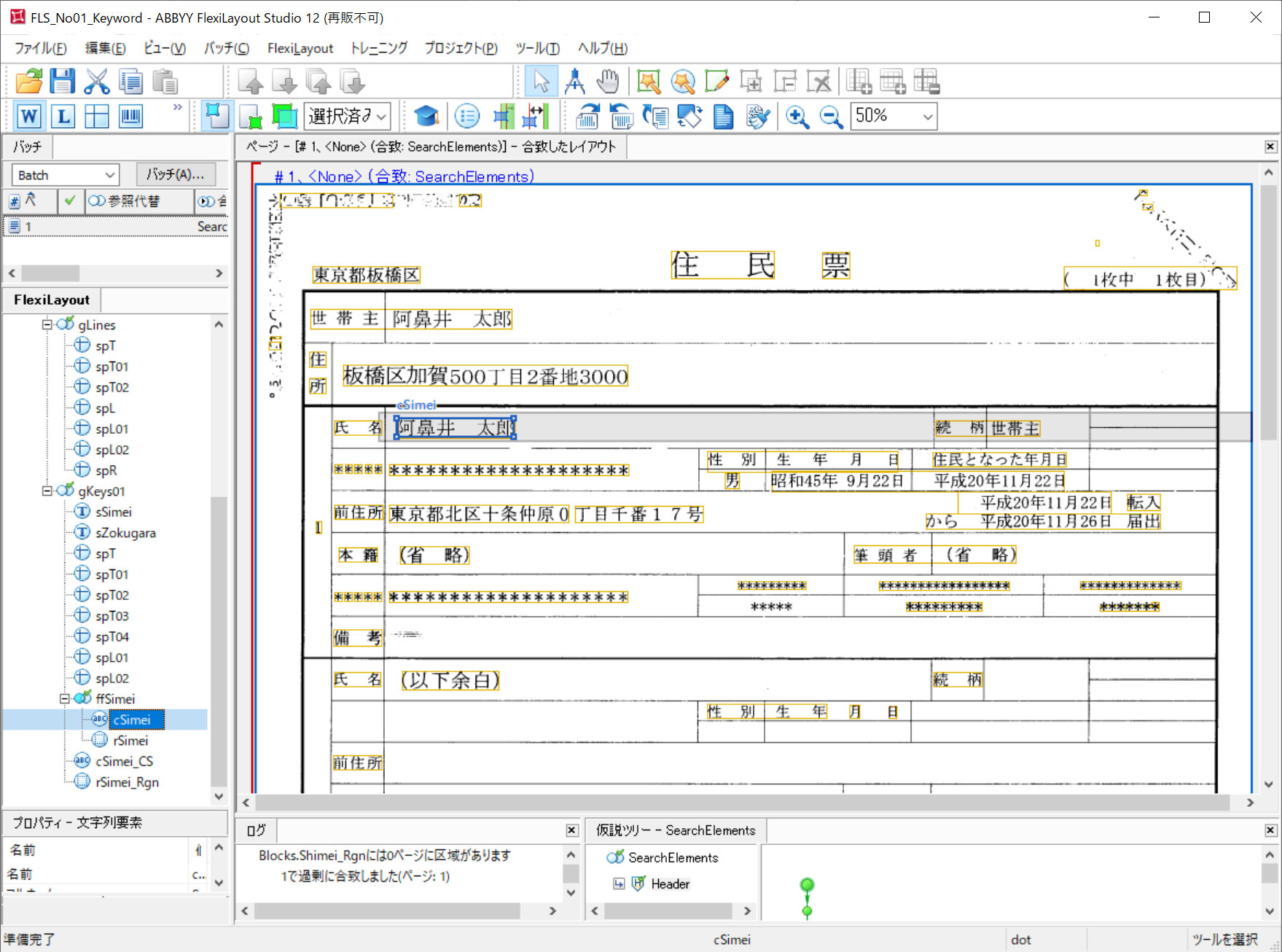
Task: Select the draw region pencil tool
Action: [716, 82]
